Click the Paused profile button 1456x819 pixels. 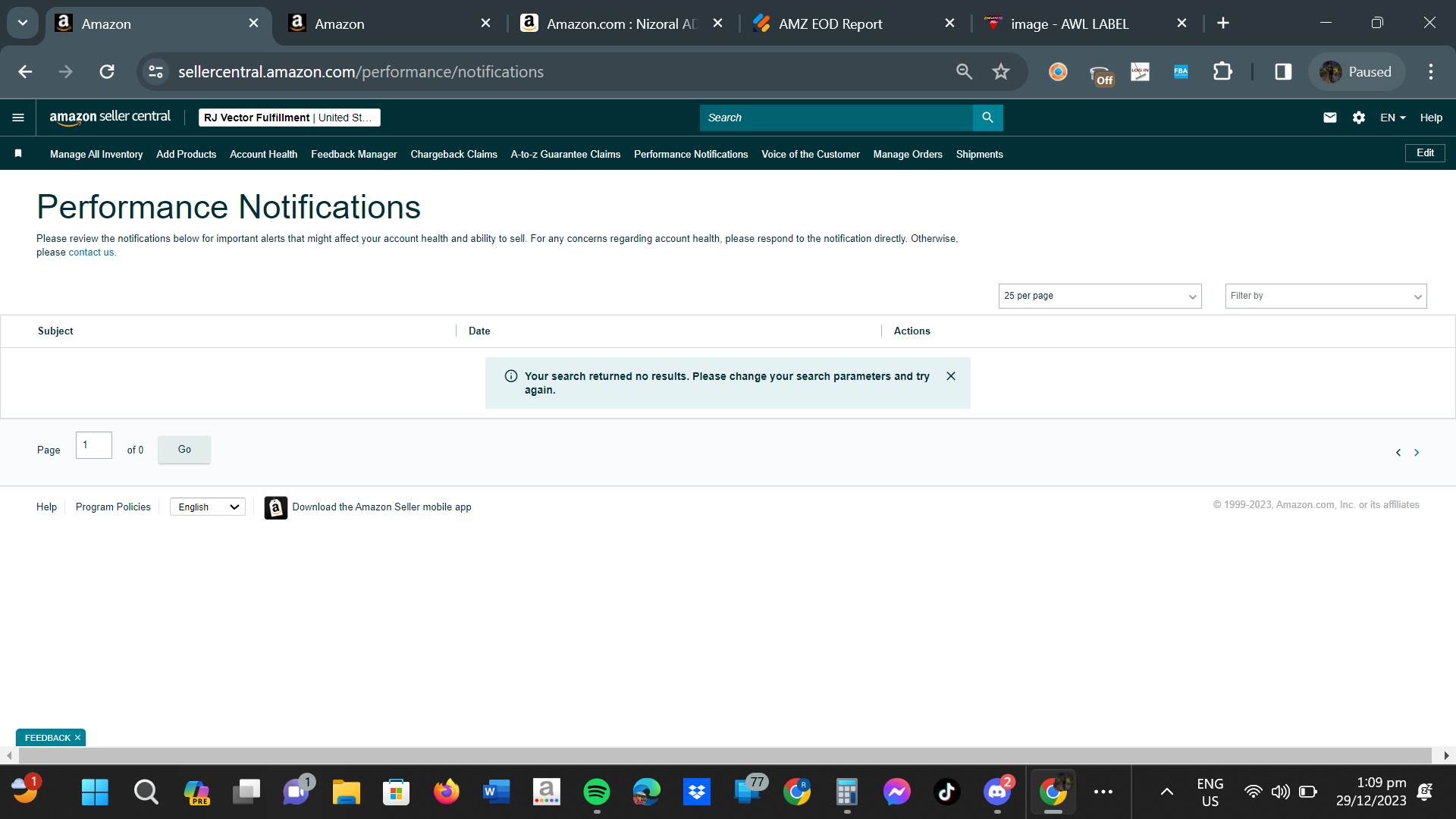coord(1356,72)
